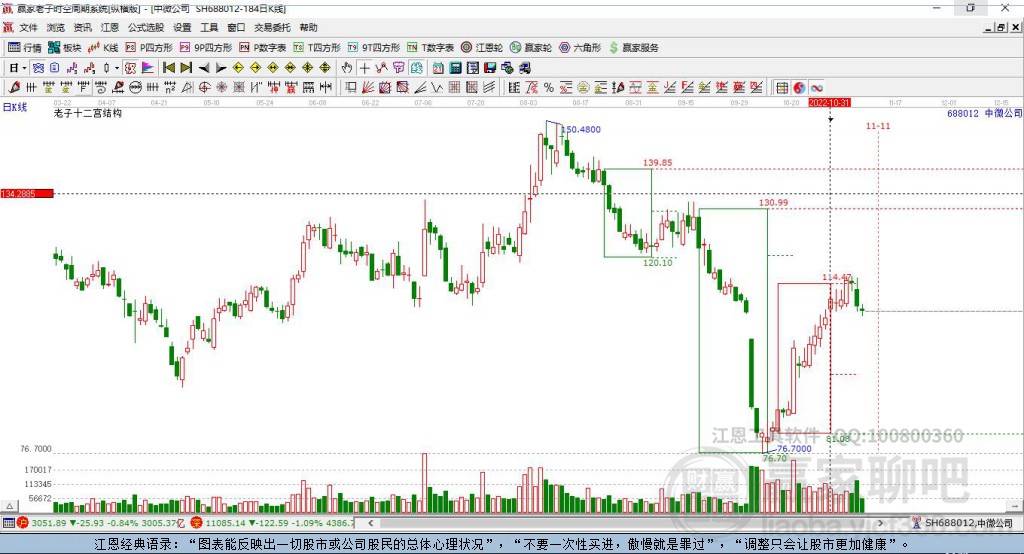Open the 资讯 menu
The image size is (1024, 554).
[82, 27]
